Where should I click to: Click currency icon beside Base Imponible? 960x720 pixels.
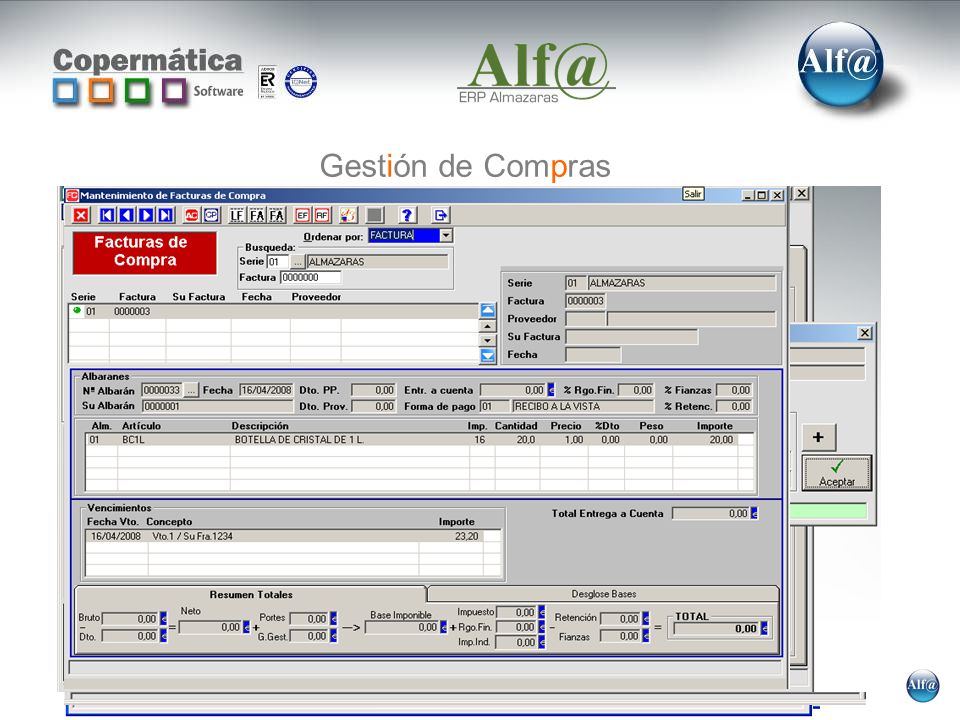(443, 627)
